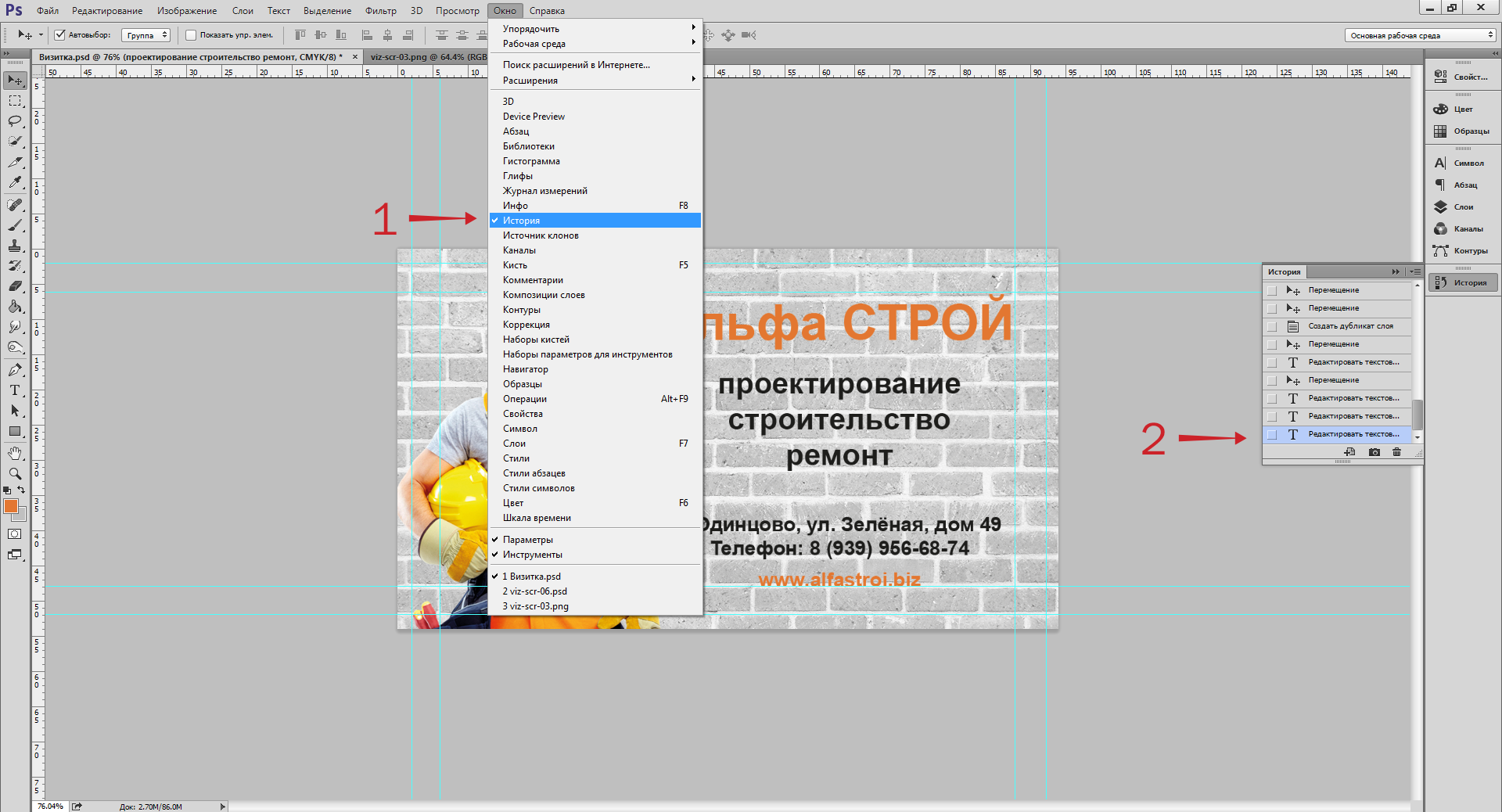Image resolution: width=1502 pixels, height=812 pixels.
Task: Expand the Расширения submenu
Action: 595,81
